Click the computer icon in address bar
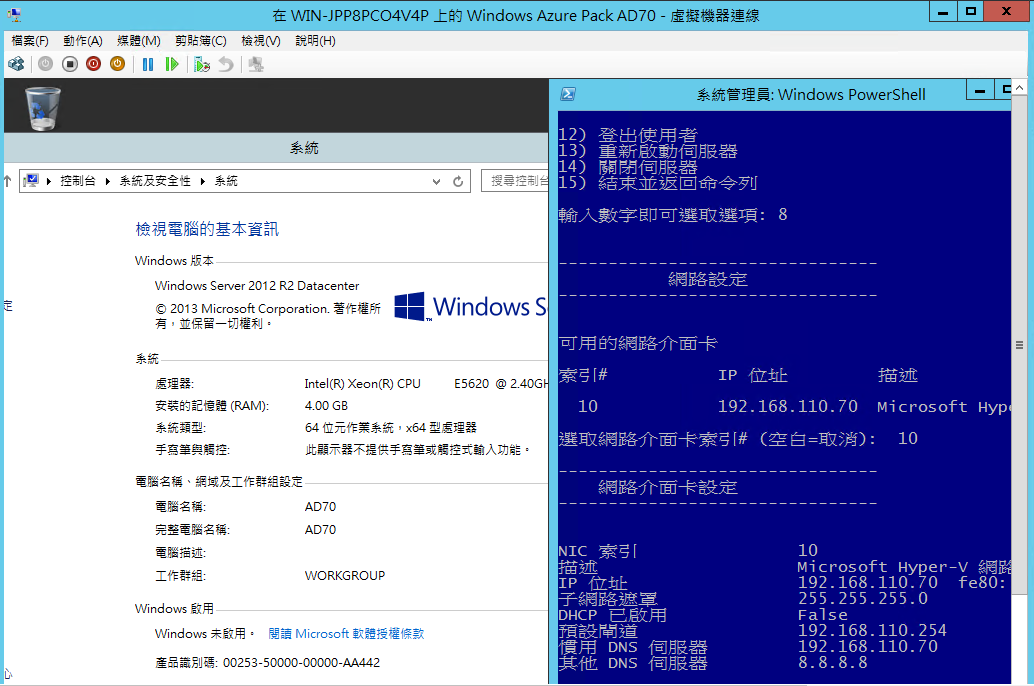 31,181
